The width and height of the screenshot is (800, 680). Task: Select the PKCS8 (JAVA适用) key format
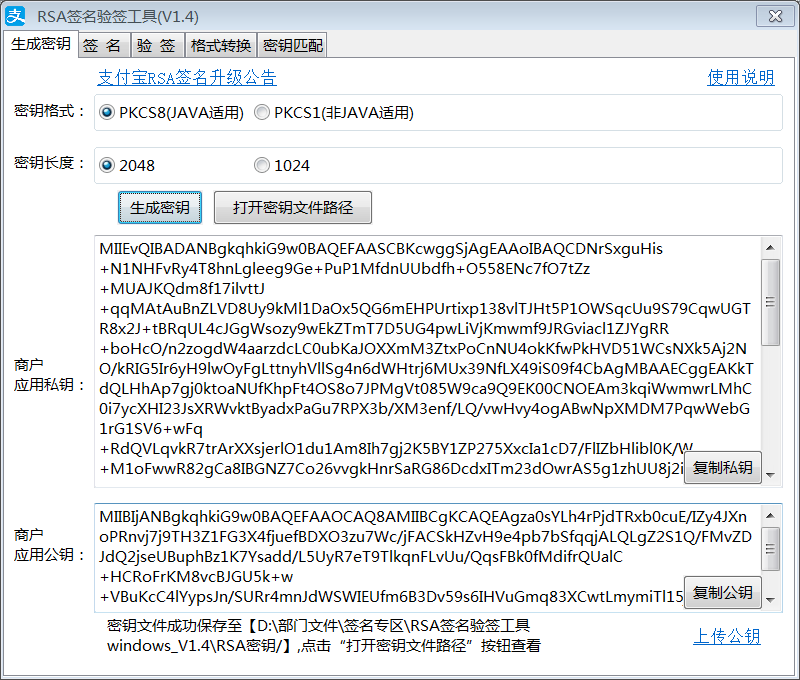(107, 113)
